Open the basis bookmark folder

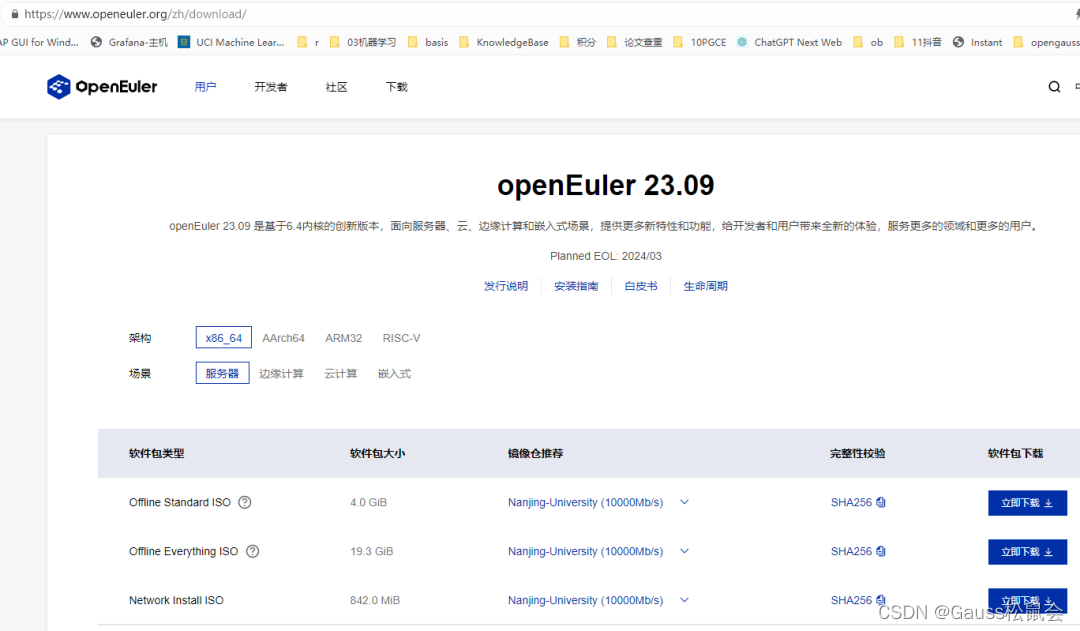pos(428,42)
